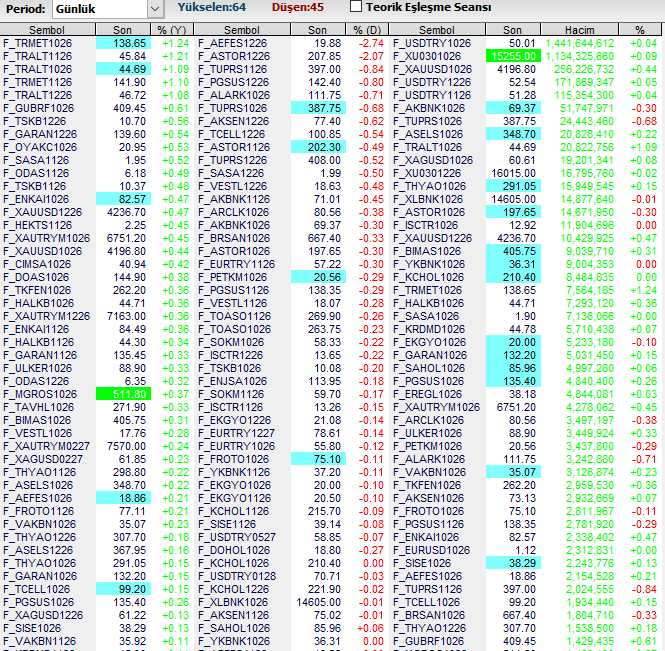This screenshot has width=665, height=651.
Task: Open the Period dropdown showing Günlük
Action: tap(108, 9)
